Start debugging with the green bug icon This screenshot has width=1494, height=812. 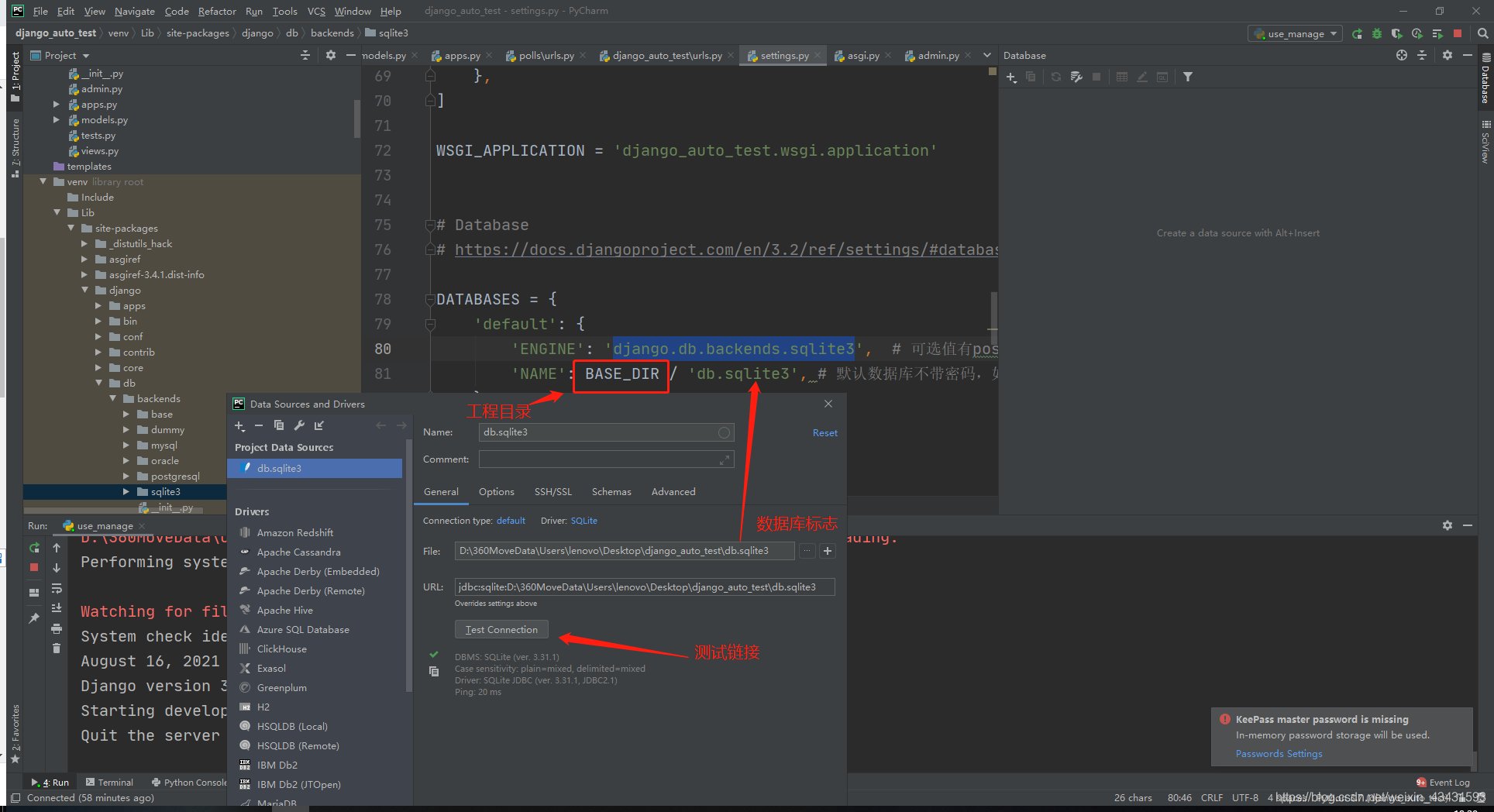tap(1377, 34)
